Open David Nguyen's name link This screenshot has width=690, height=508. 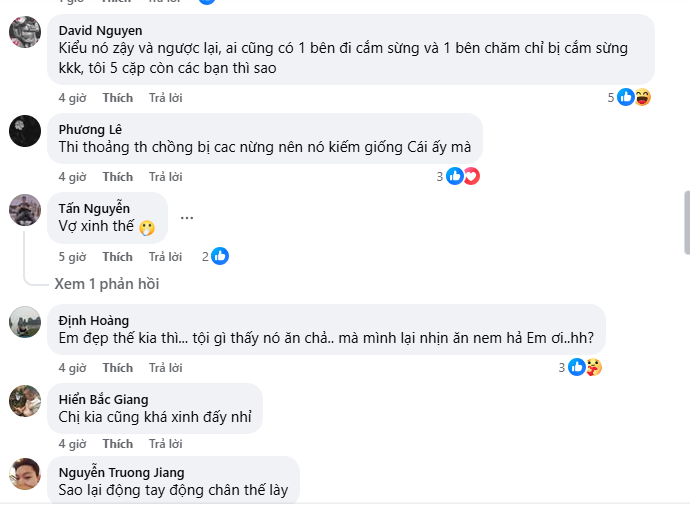100,31
